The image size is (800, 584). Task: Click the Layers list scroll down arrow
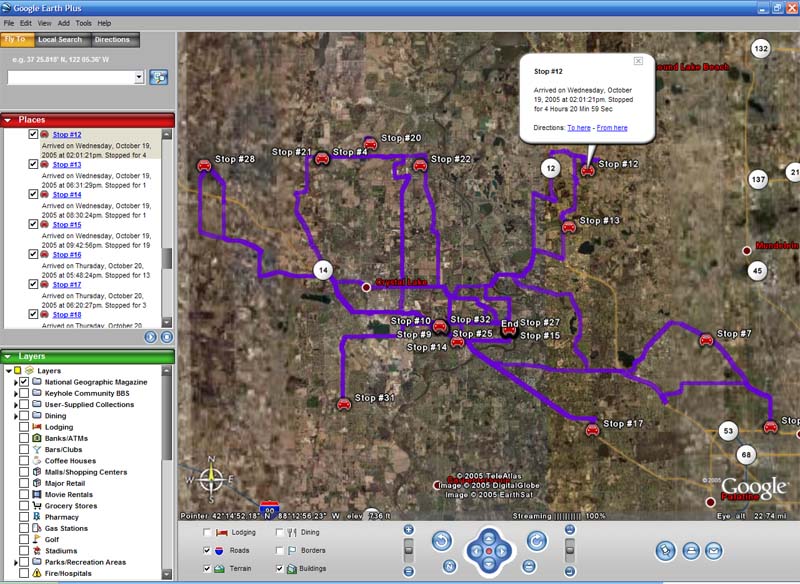click(167, 575)
